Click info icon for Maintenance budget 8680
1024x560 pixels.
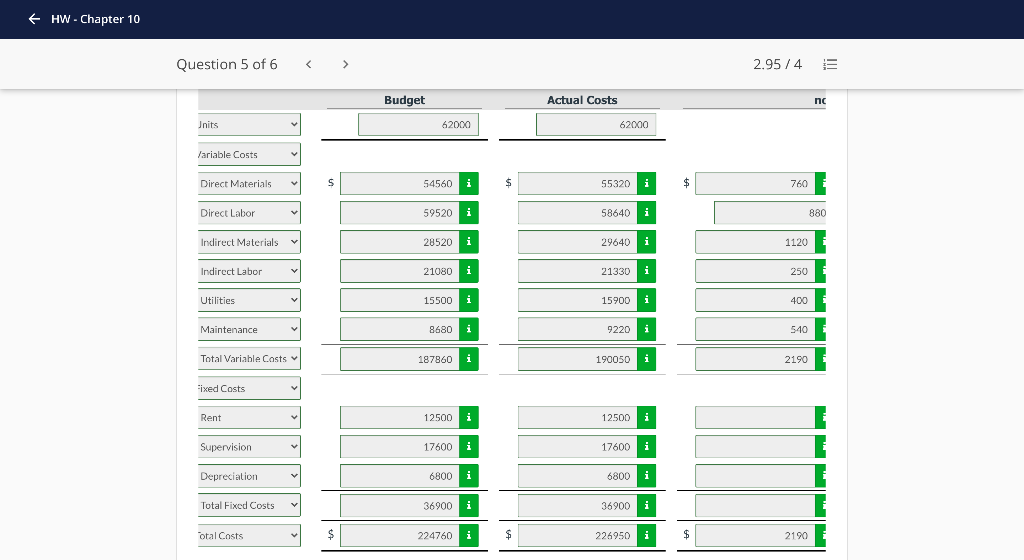point(469,330)
